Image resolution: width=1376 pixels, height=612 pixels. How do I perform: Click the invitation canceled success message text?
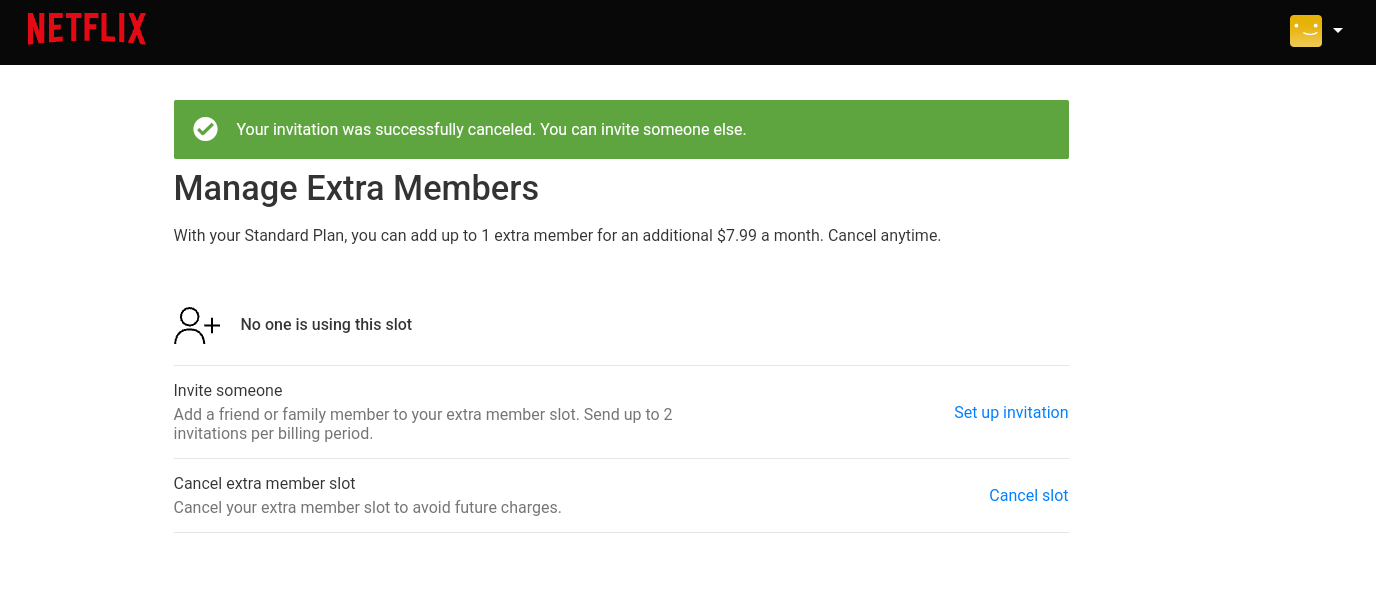[x=490, y=129]
